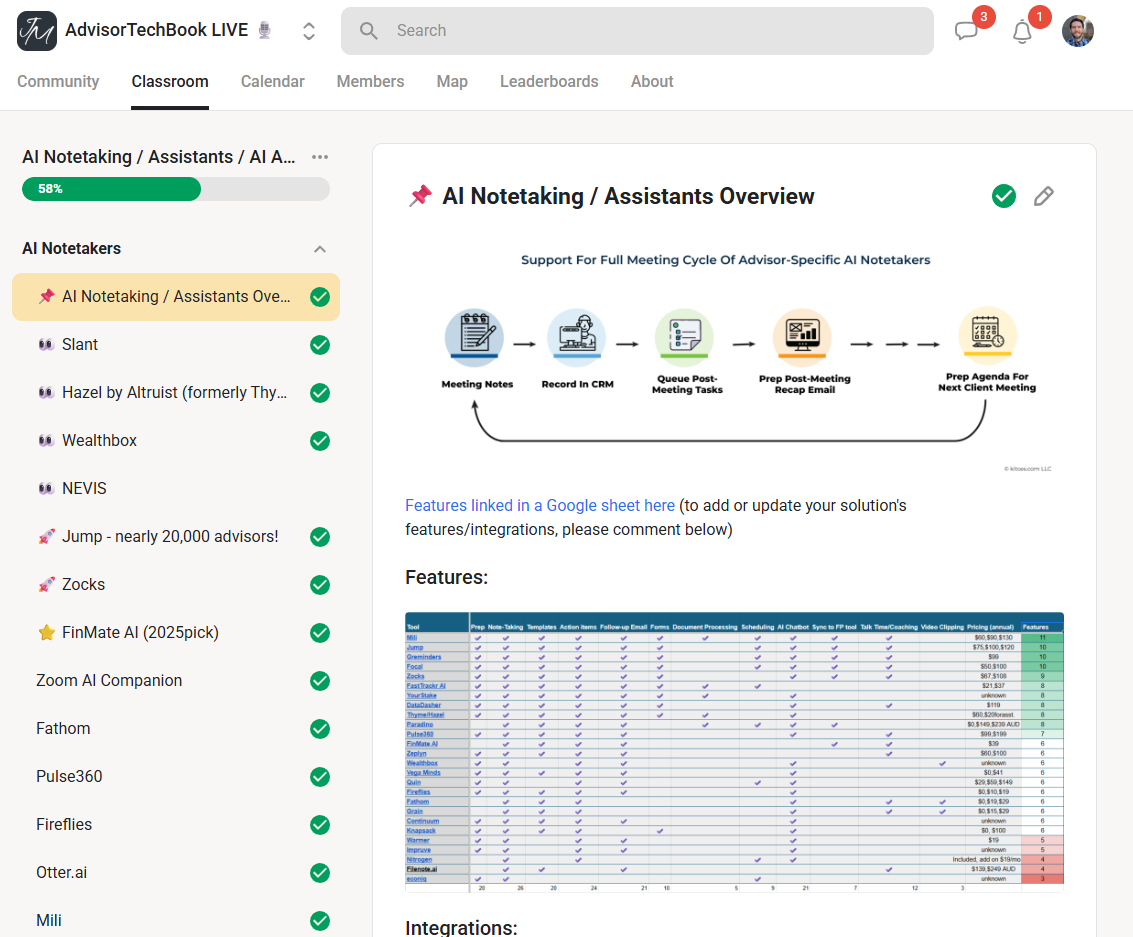Toggle completion check for Slant
The height and width of the screenshot is (937, 1133).
coord(320,345)
